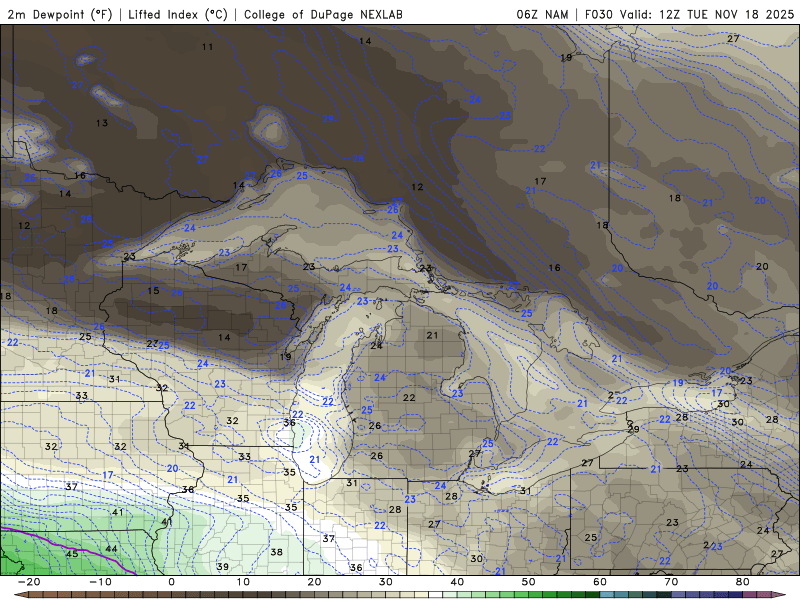
Task: Click the "-10" color scale label
Action: pos(100,582)
